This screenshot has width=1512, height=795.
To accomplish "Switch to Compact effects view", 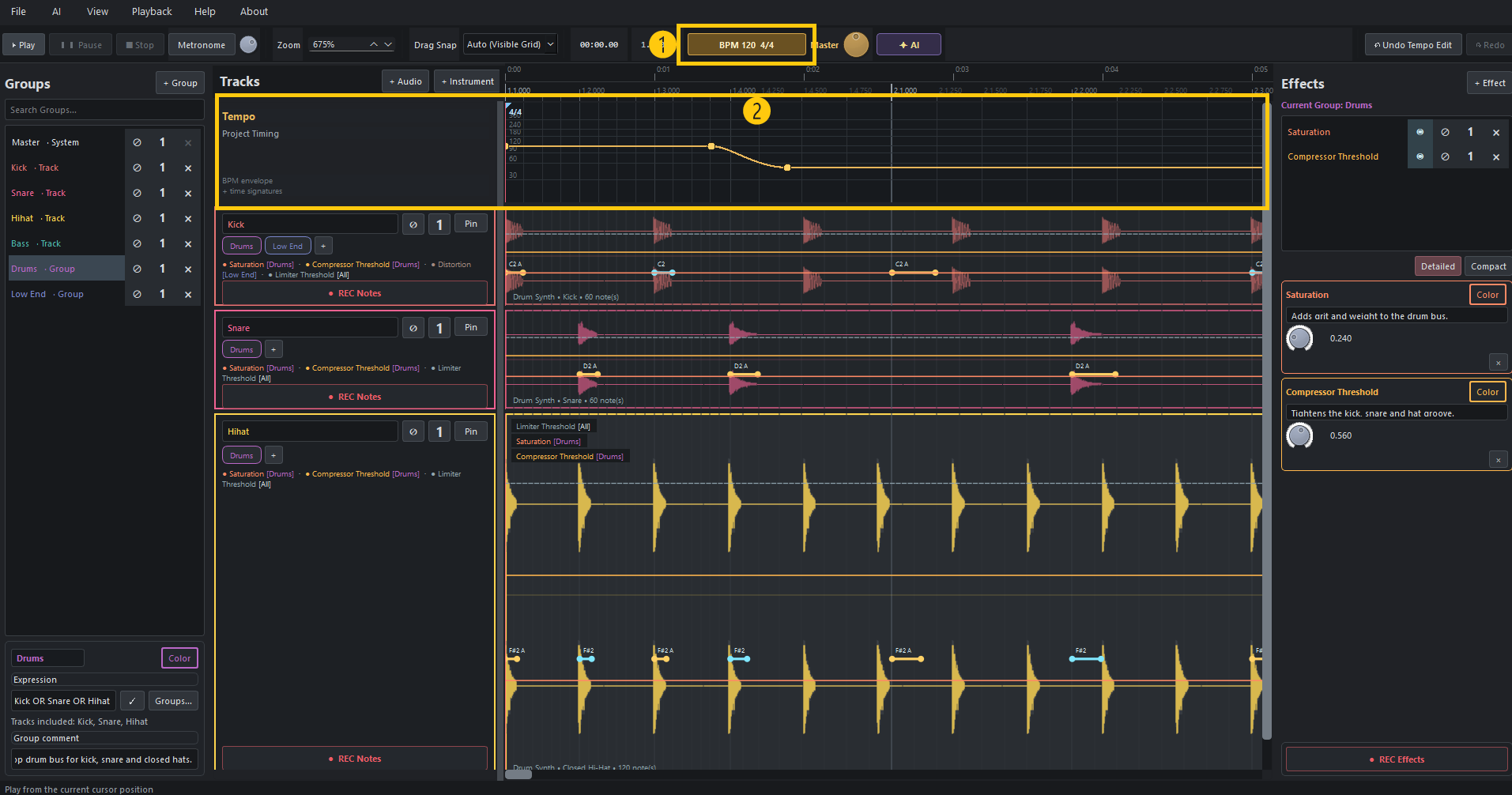I will point(1487,266).
